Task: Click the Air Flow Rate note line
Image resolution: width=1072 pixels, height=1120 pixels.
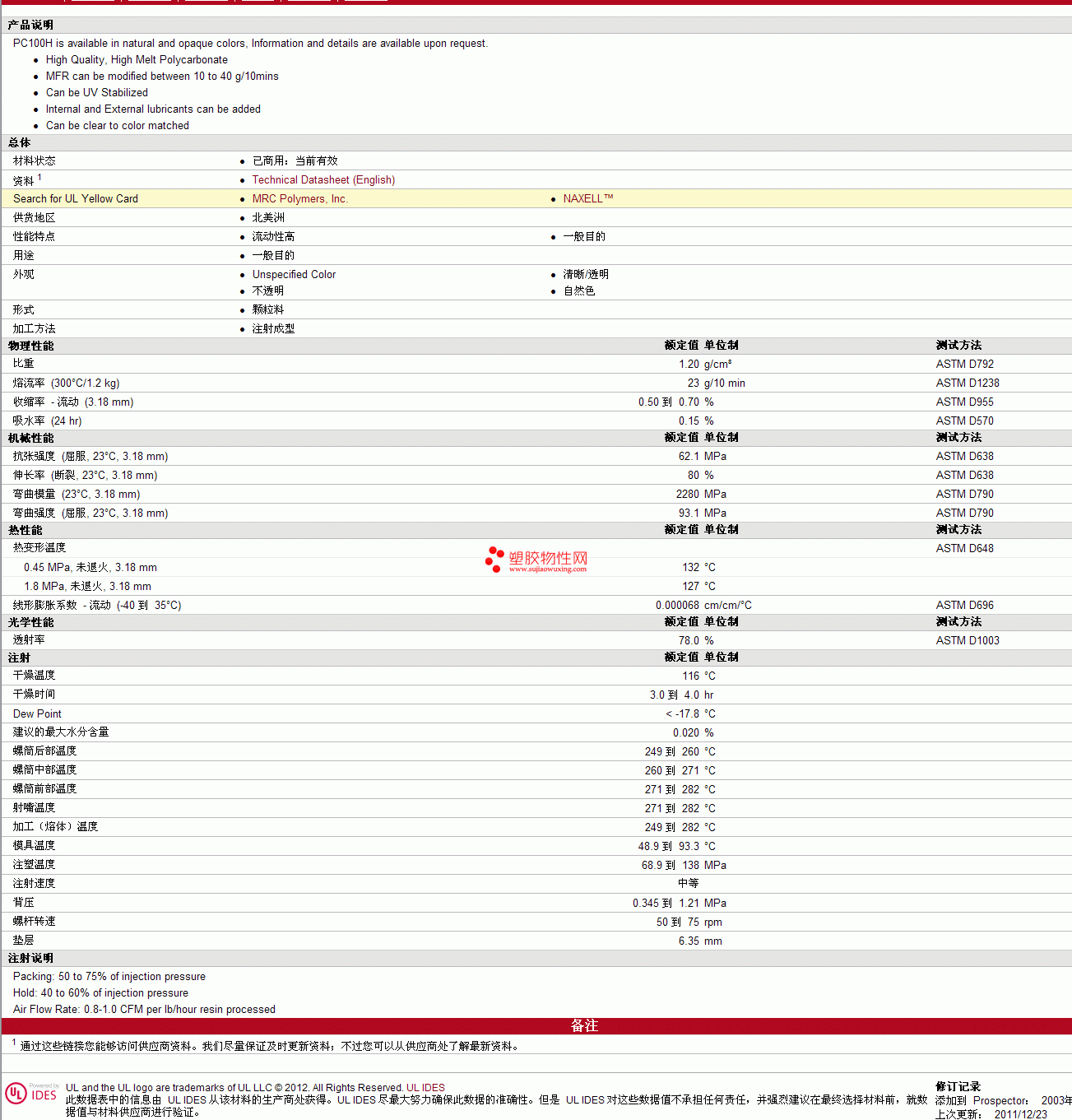Action: click(144, 1009)
